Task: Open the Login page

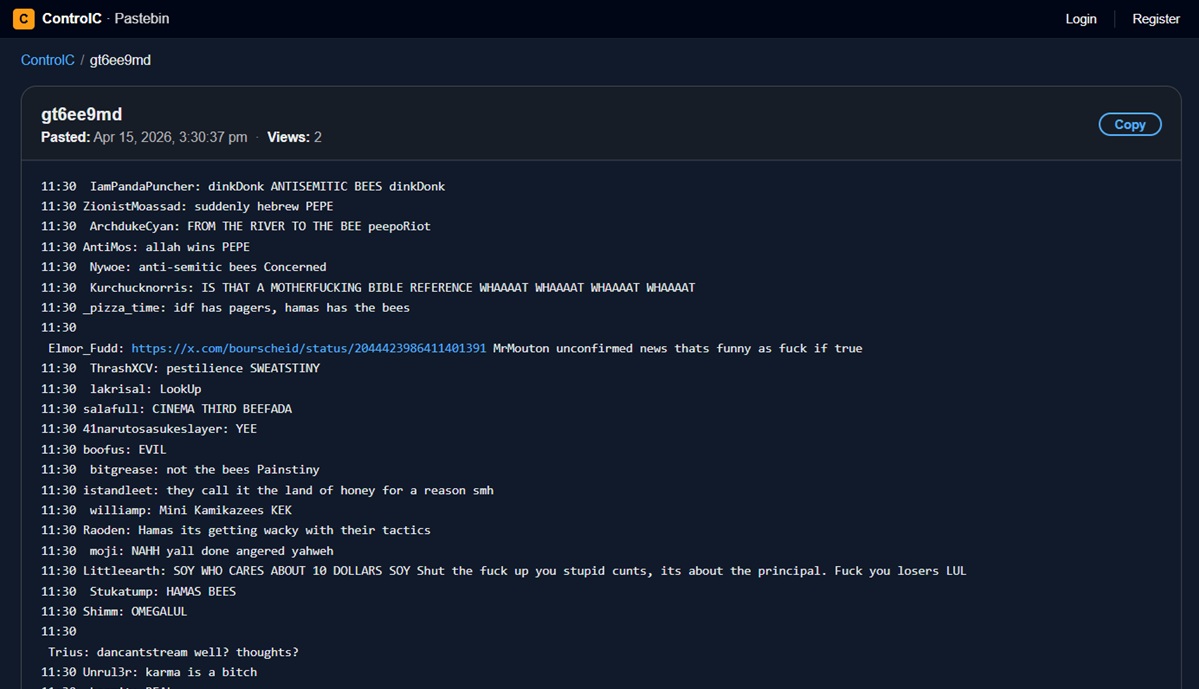Action: (x=1080, y=19)
